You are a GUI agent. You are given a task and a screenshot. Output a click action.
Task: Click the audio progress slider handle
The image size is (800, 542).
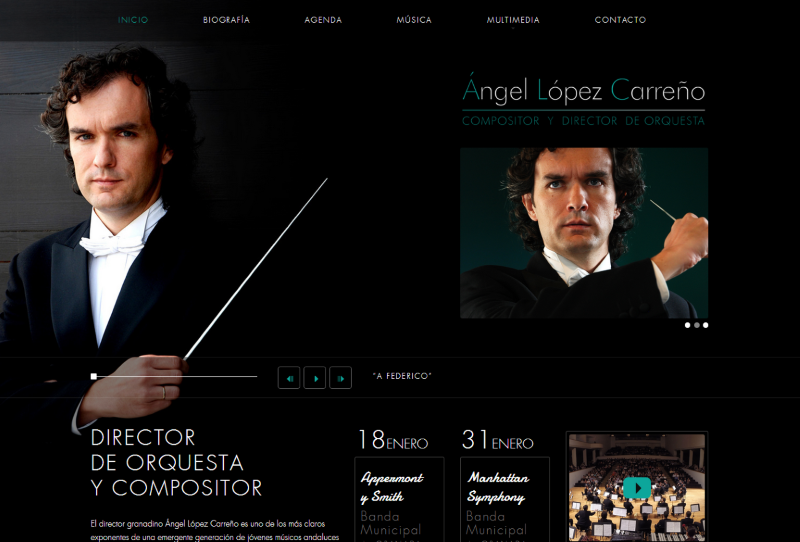point(93,377)
